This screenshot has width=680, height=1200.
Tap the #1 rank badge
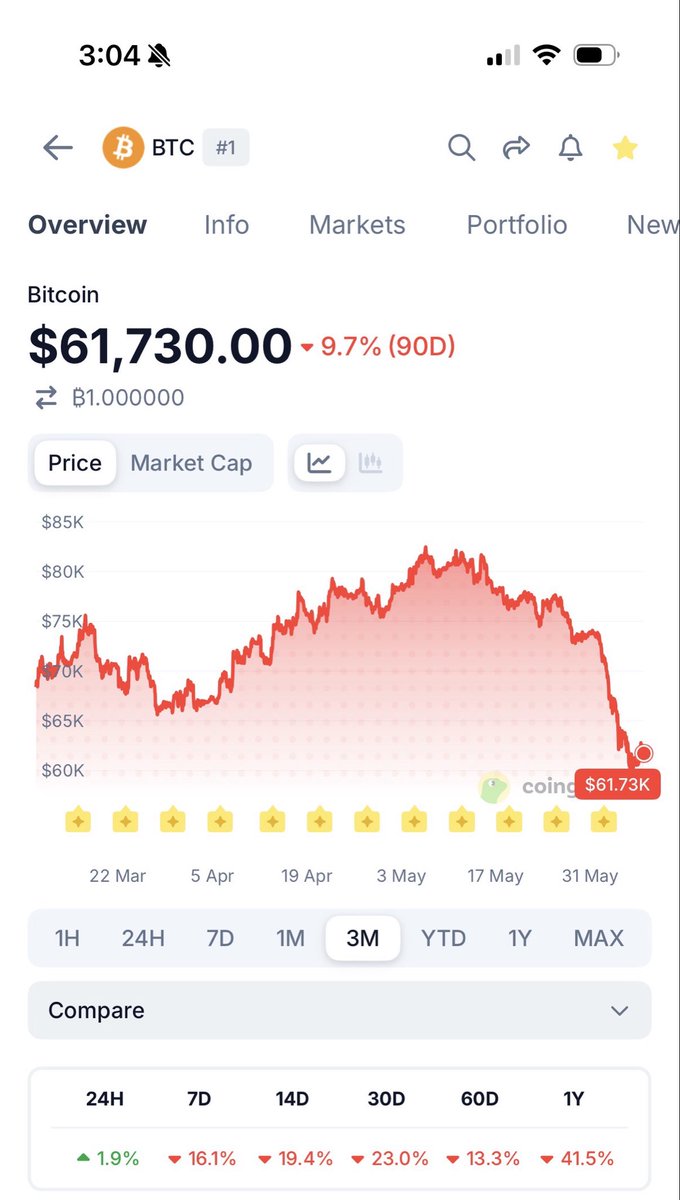pyautogui.click(x=226, y=148)
